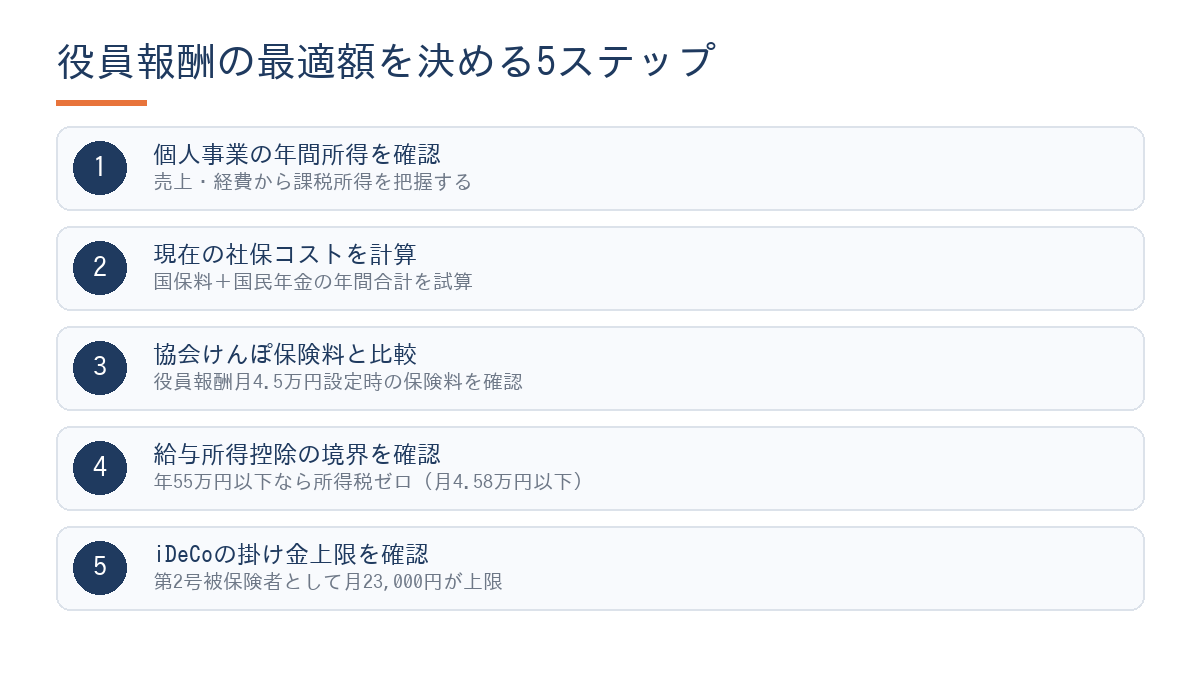The height and width of the screenshot is (700, 1200).
Task: Select subtitle 役員報酬月4.5万円設定時の保険料を確認
Action: click(338, 382)
